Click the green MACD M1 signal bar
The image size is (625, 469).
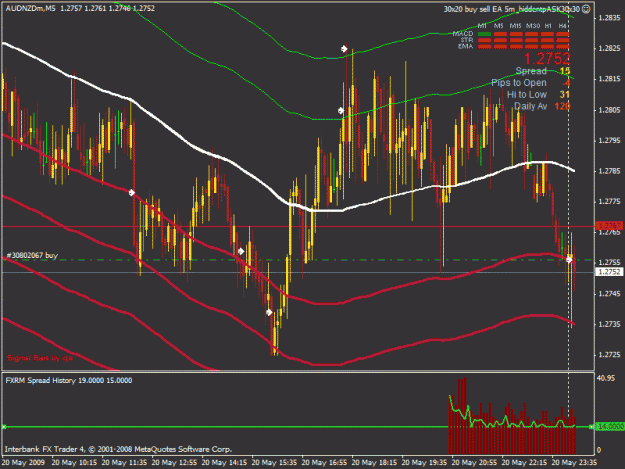click(484, 34)
